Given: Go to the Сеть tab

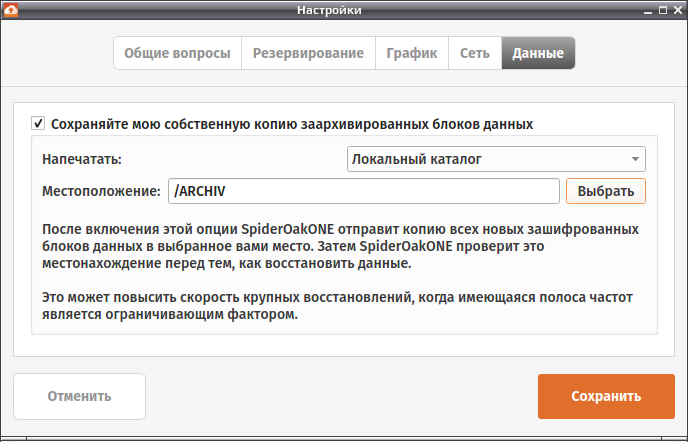Looking at the screenshot, I should click(475, 53).
